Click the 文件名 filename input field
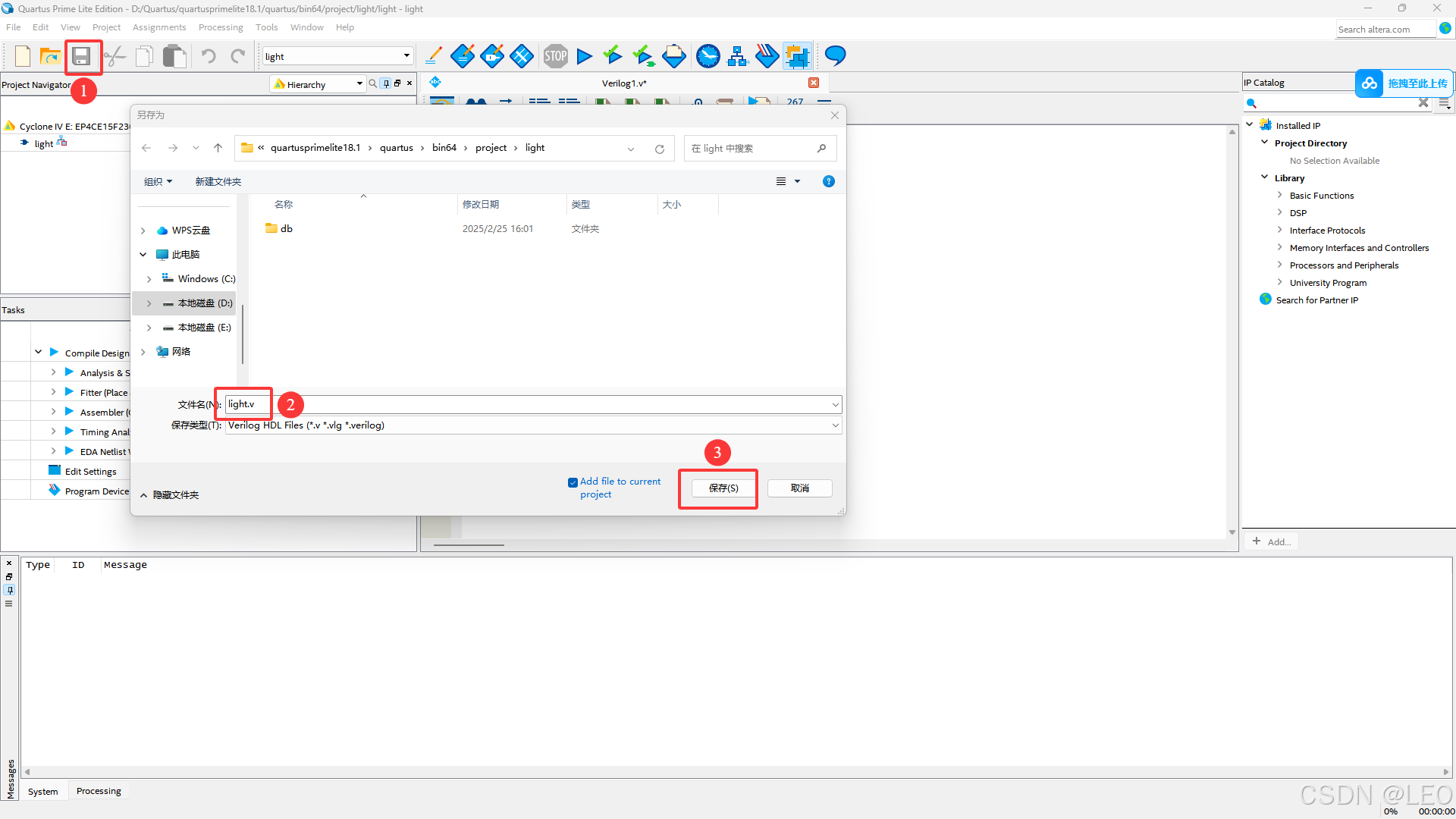The image size is (1456, 819). click(x=531, y=404)
